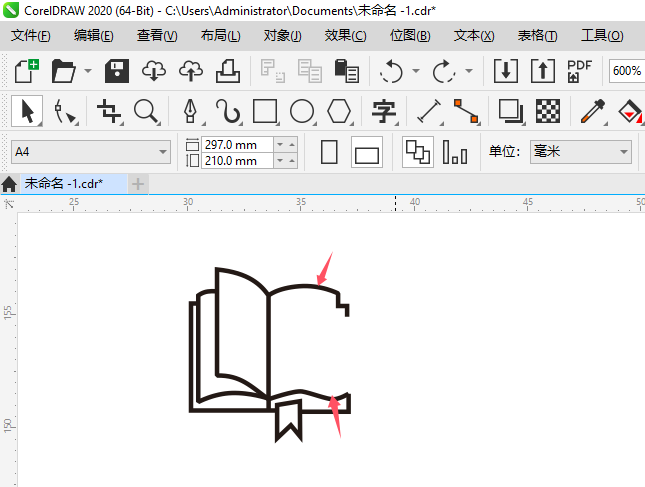
Task: Save to cloud upload icon
Action: point(191,71)
